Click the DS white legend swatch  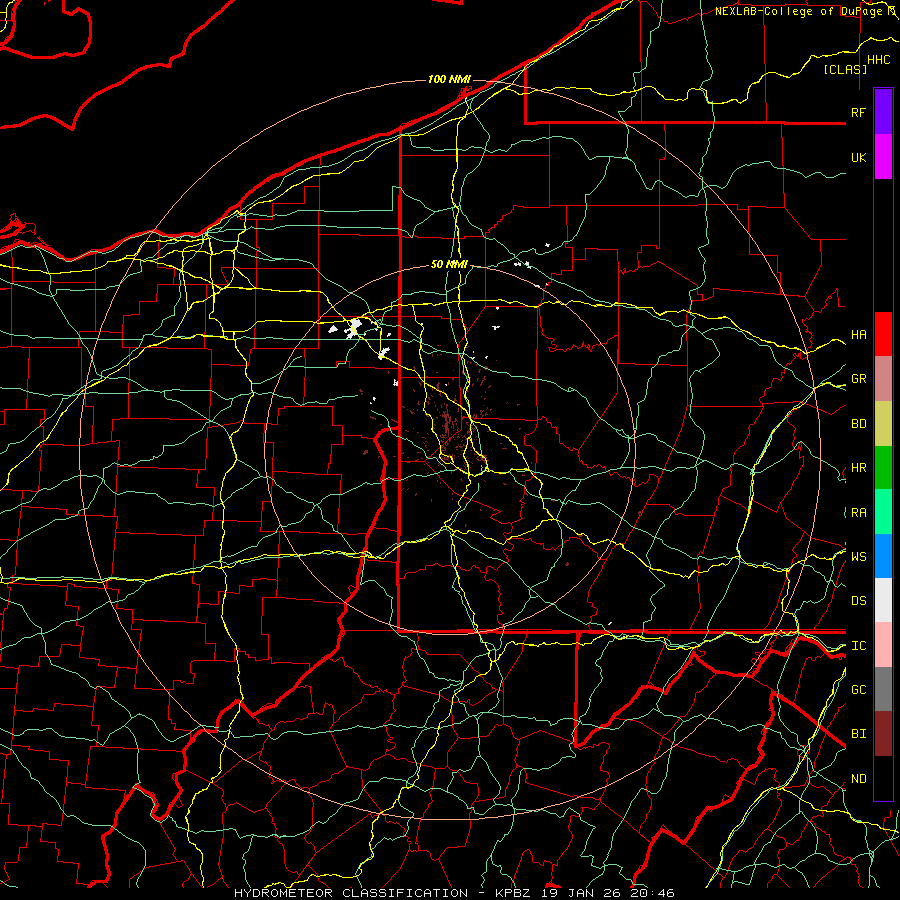point(883,600)
